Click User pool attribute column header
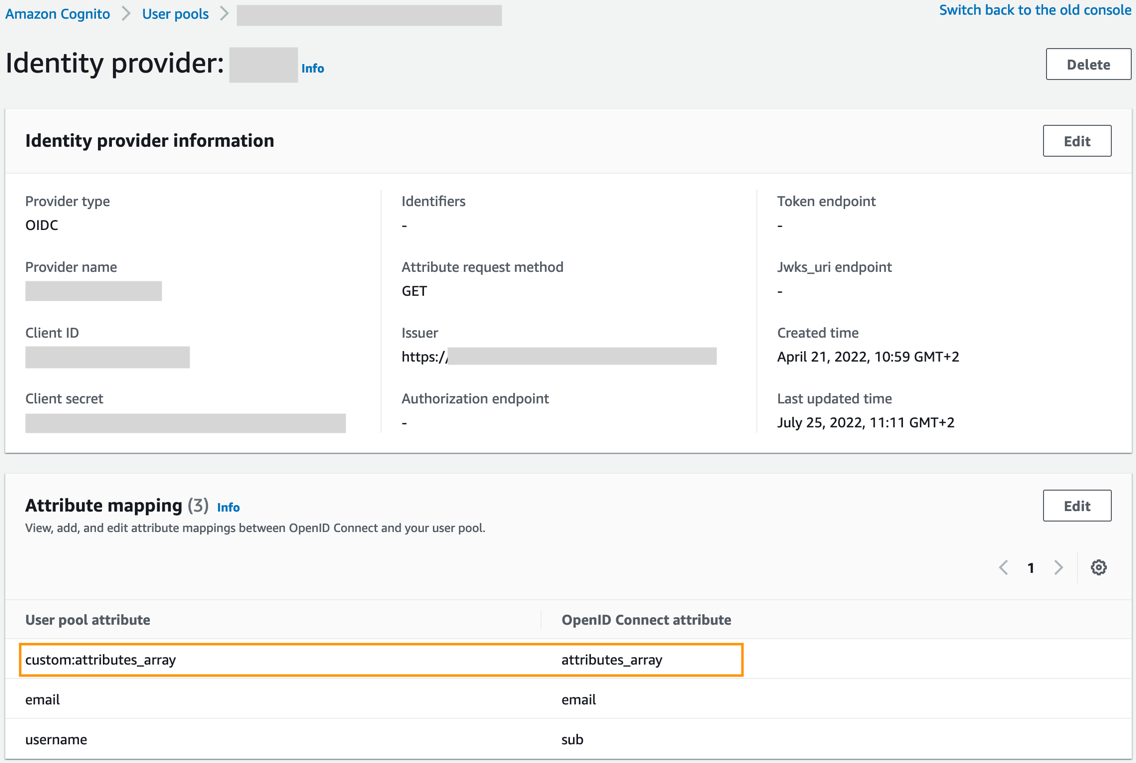1136x763 pixels. tap(88, 620)
